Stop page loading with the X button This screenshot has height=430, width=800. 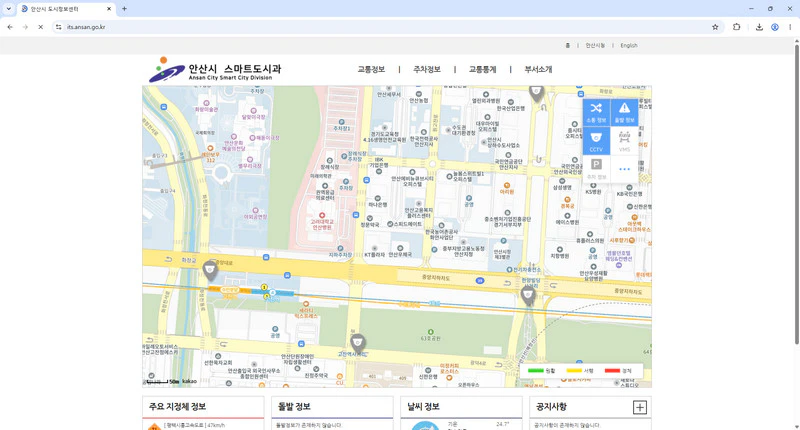click(40, 27)
